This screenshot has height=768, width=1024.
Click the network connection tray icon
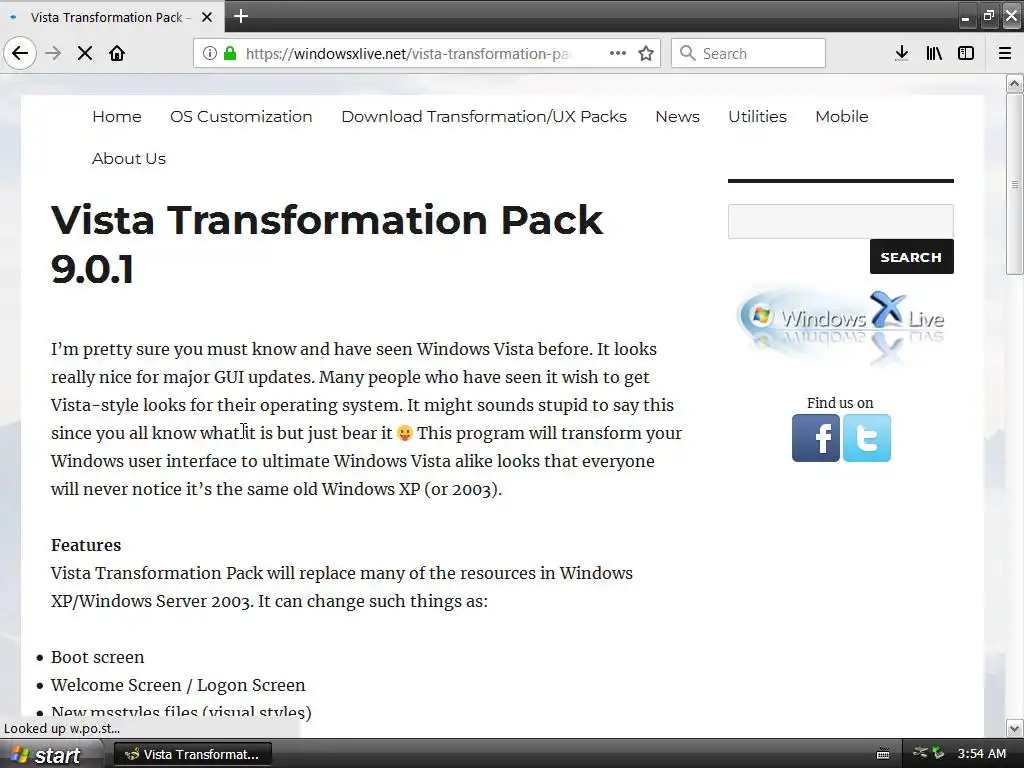920,753
